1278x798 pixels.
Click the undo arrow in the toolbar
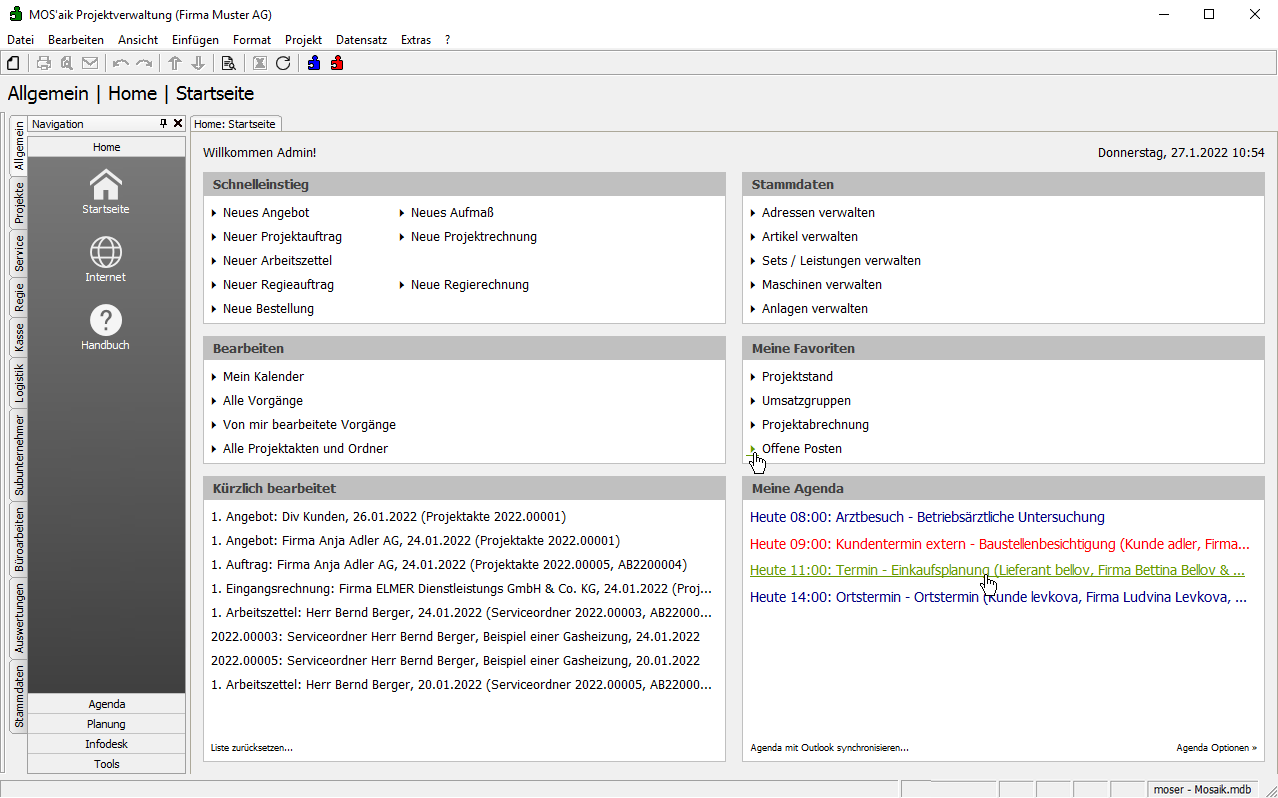tap(121, 63)
